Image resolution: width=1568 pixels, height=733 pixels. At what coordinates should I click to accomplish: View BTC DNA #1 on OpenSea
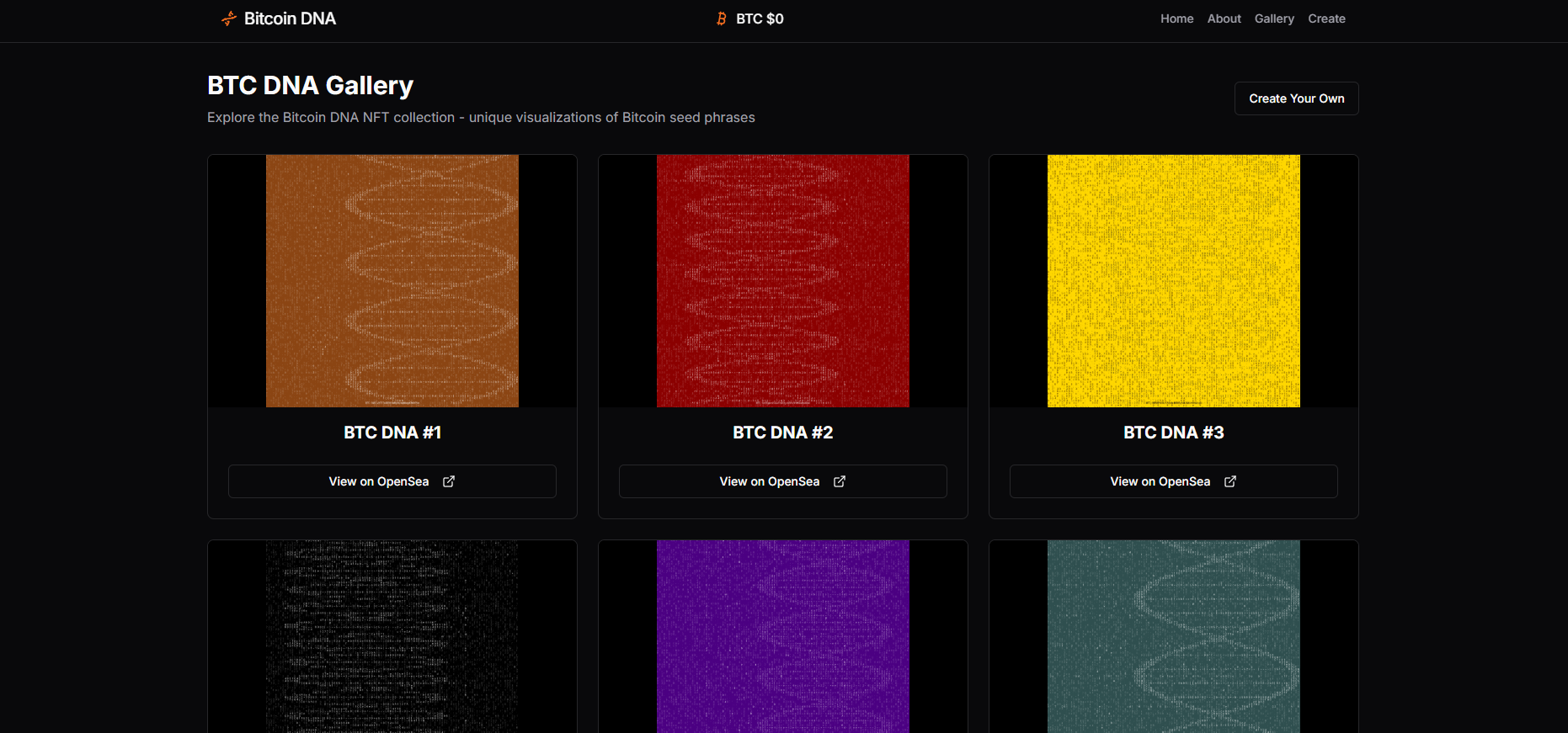[392, 481]
